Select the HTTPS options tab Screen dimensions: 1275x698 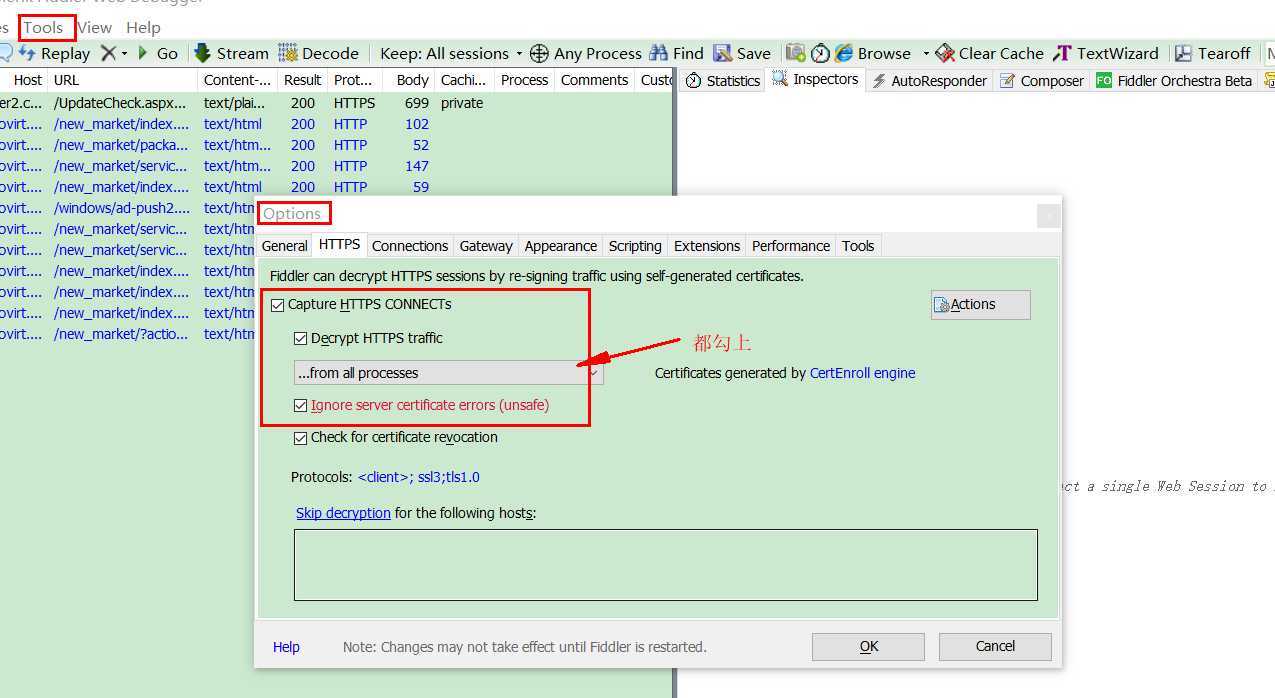(340, 244)
